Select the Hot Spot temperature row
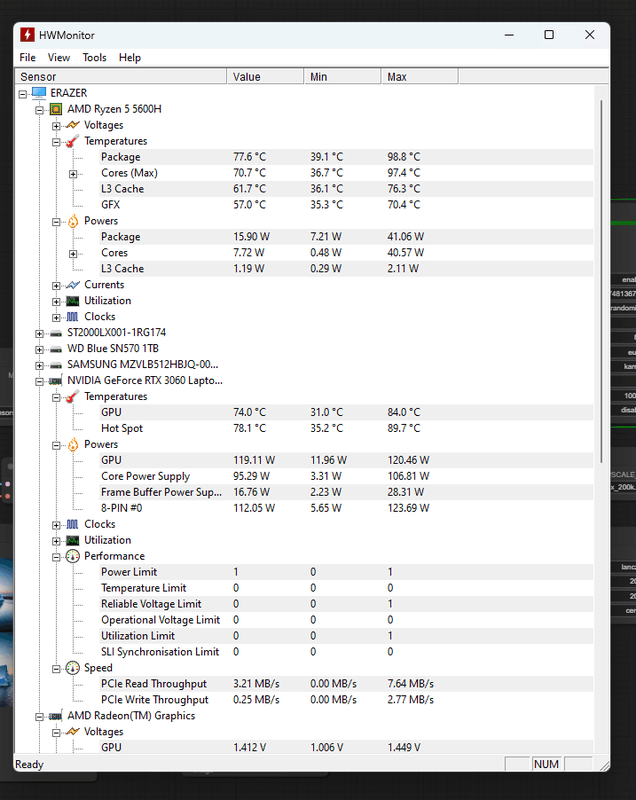Screen dimensions: 636x800 [346, 428]
